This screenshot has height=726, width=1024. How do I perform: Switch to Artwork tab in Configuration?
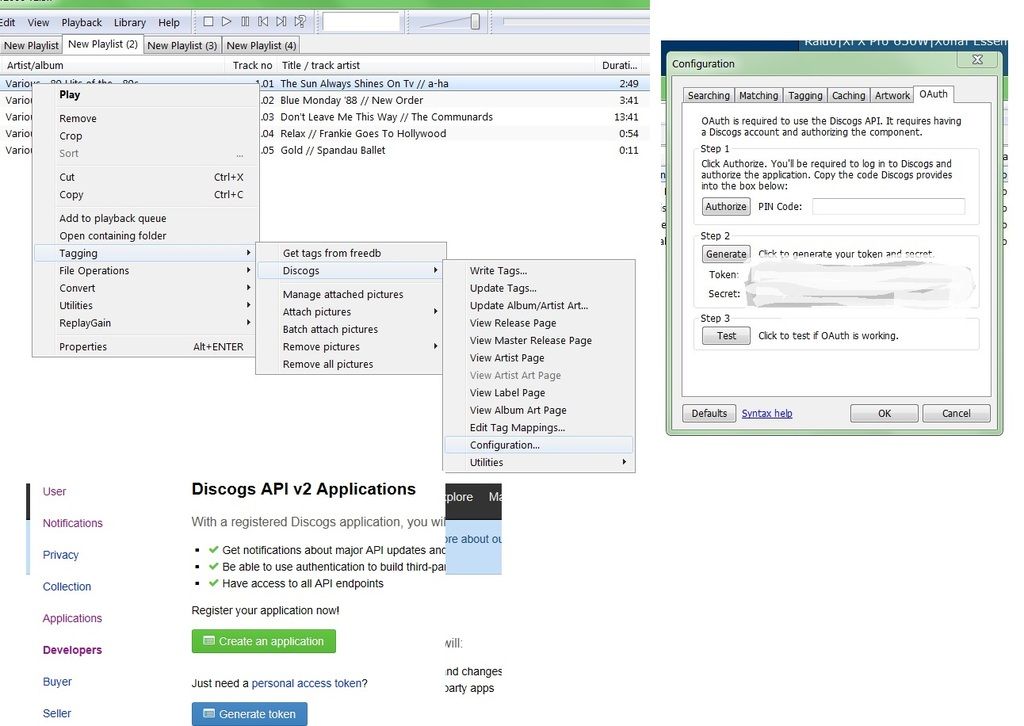pyautogui.click(x=892, y=95)
